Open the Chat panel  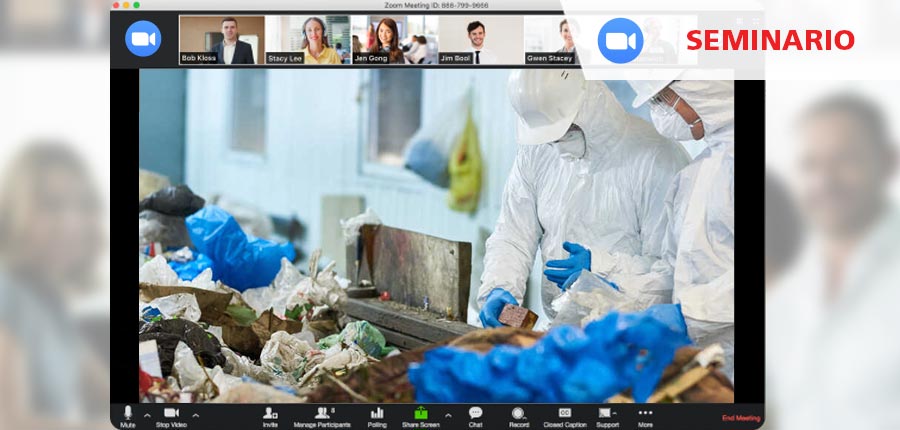(x=475, y=413)
